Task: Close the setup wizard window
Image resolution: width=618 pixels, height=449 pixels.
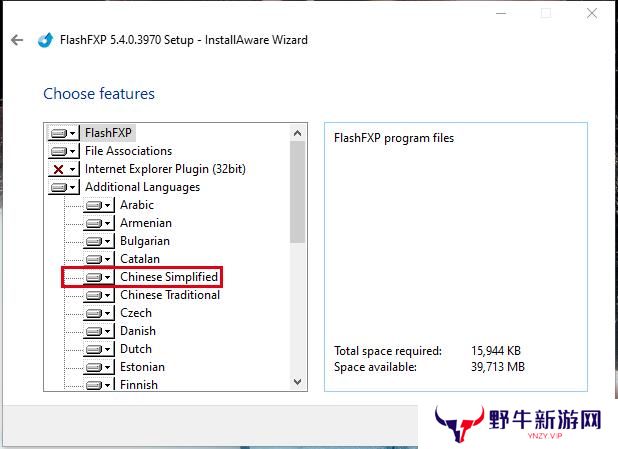Action: click(592, 13)
